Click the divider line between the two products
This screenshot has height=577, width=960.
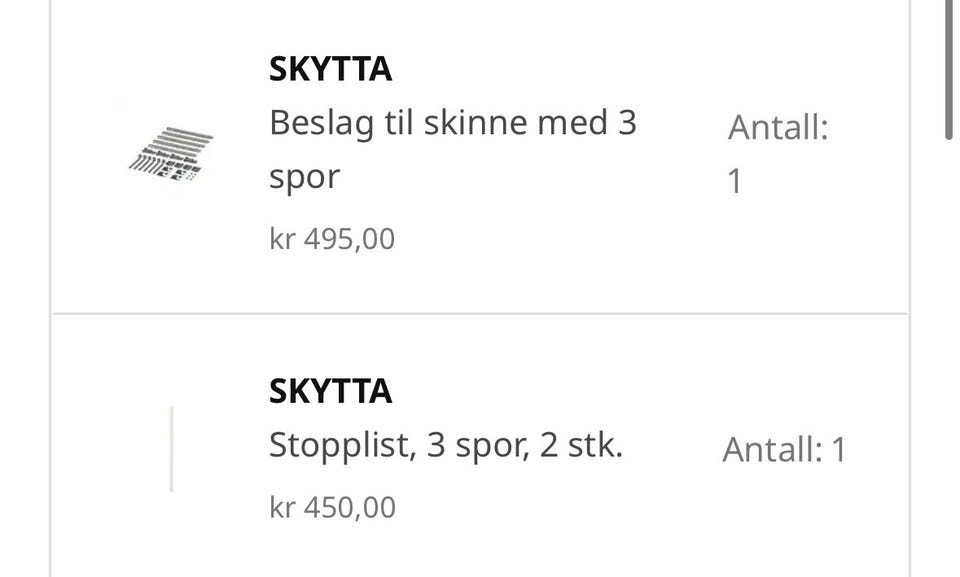point(480,314)
